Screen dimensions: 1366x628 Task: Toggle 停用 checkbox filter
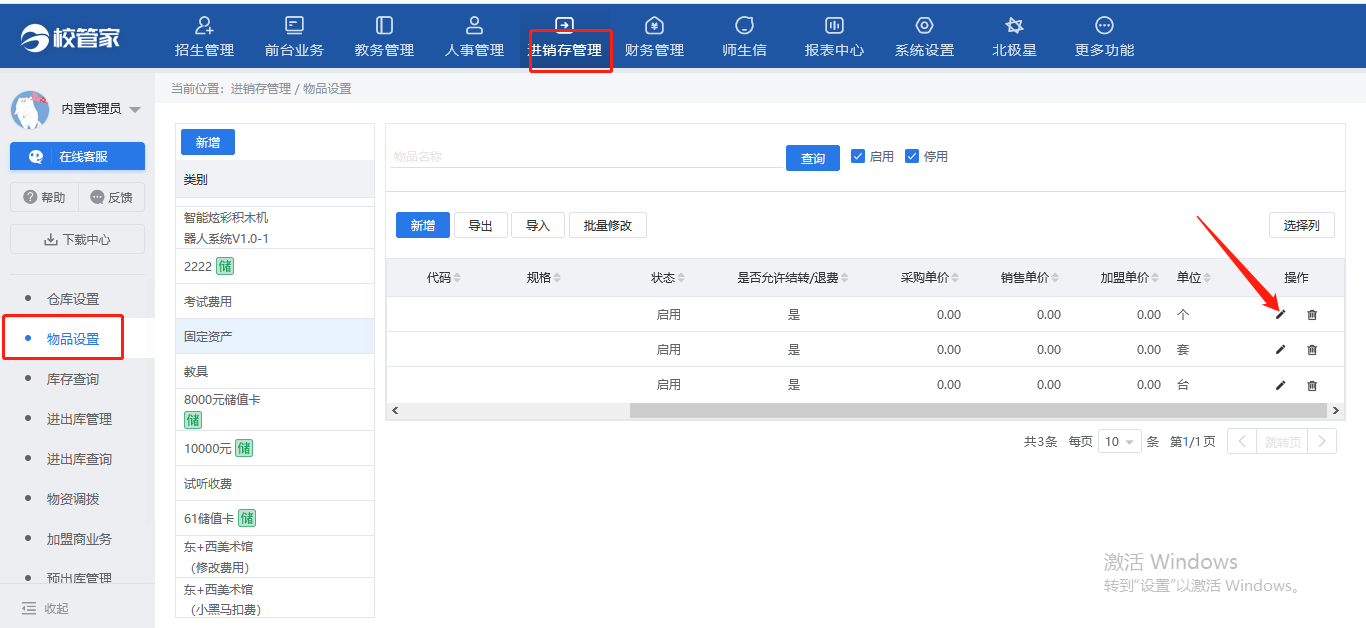click(912, 156)
